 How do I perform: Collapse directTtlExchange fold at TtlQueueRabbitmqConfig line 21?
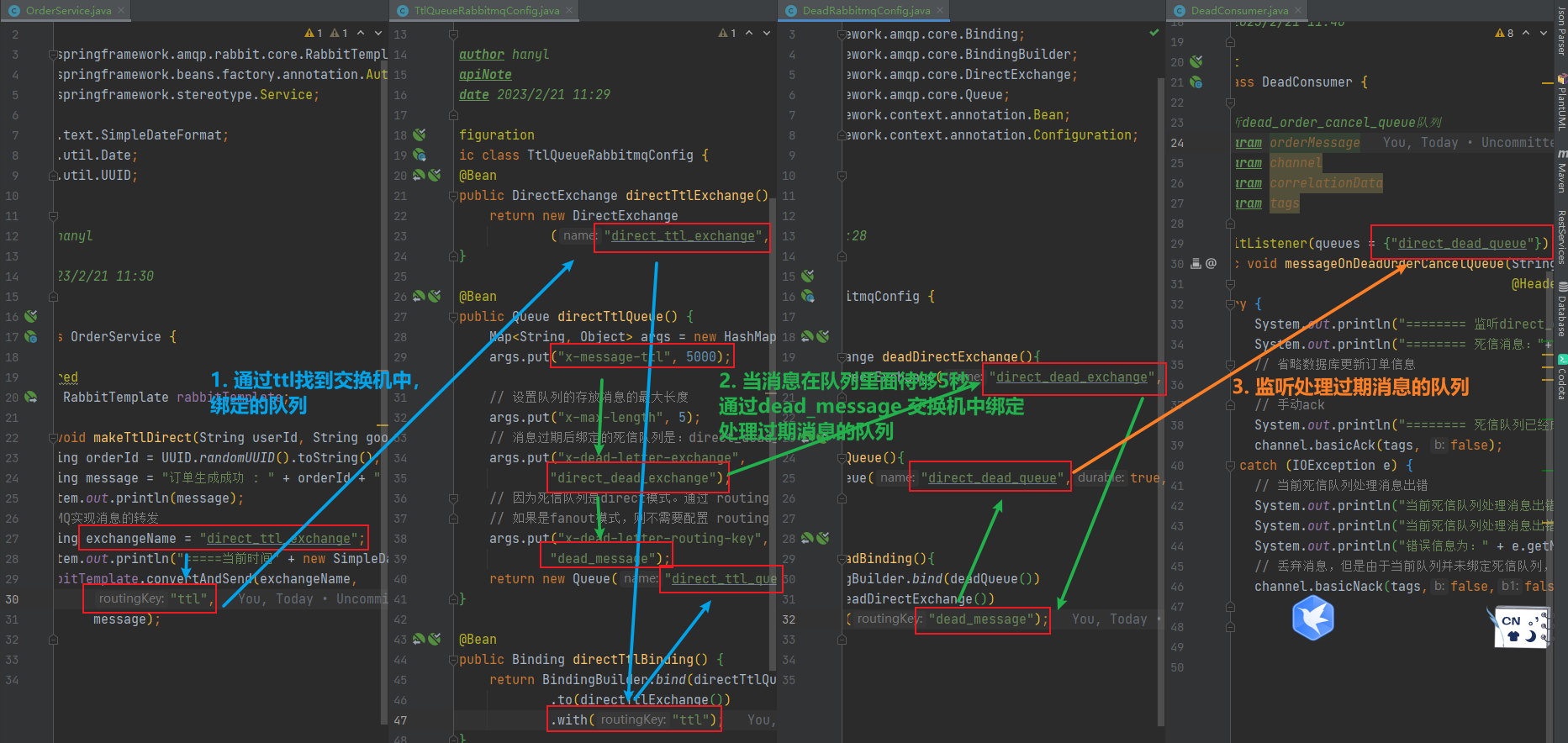(453, 196)
